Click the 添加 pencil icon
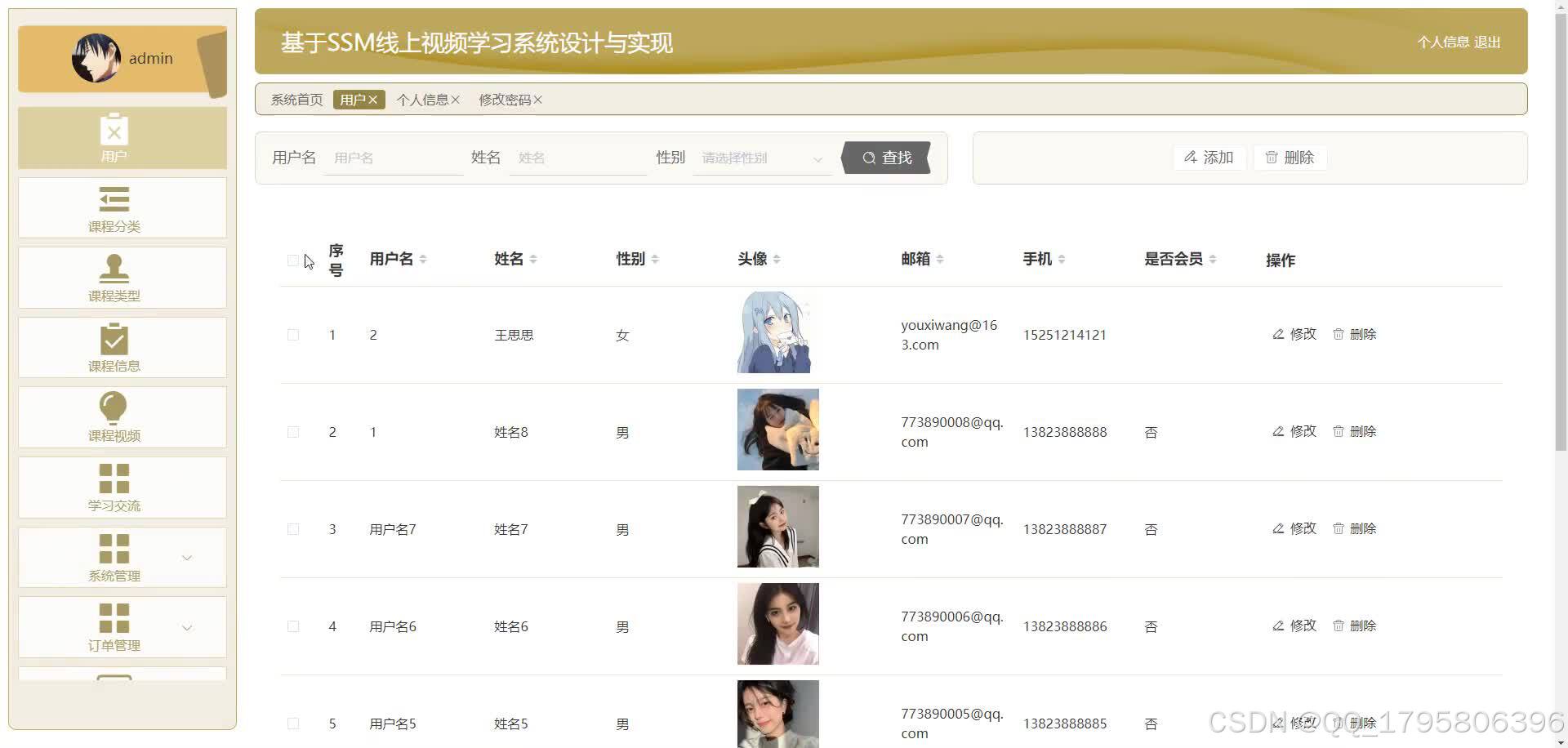1568x748 pixels. pyautogui.click(x=1191, y=157)
